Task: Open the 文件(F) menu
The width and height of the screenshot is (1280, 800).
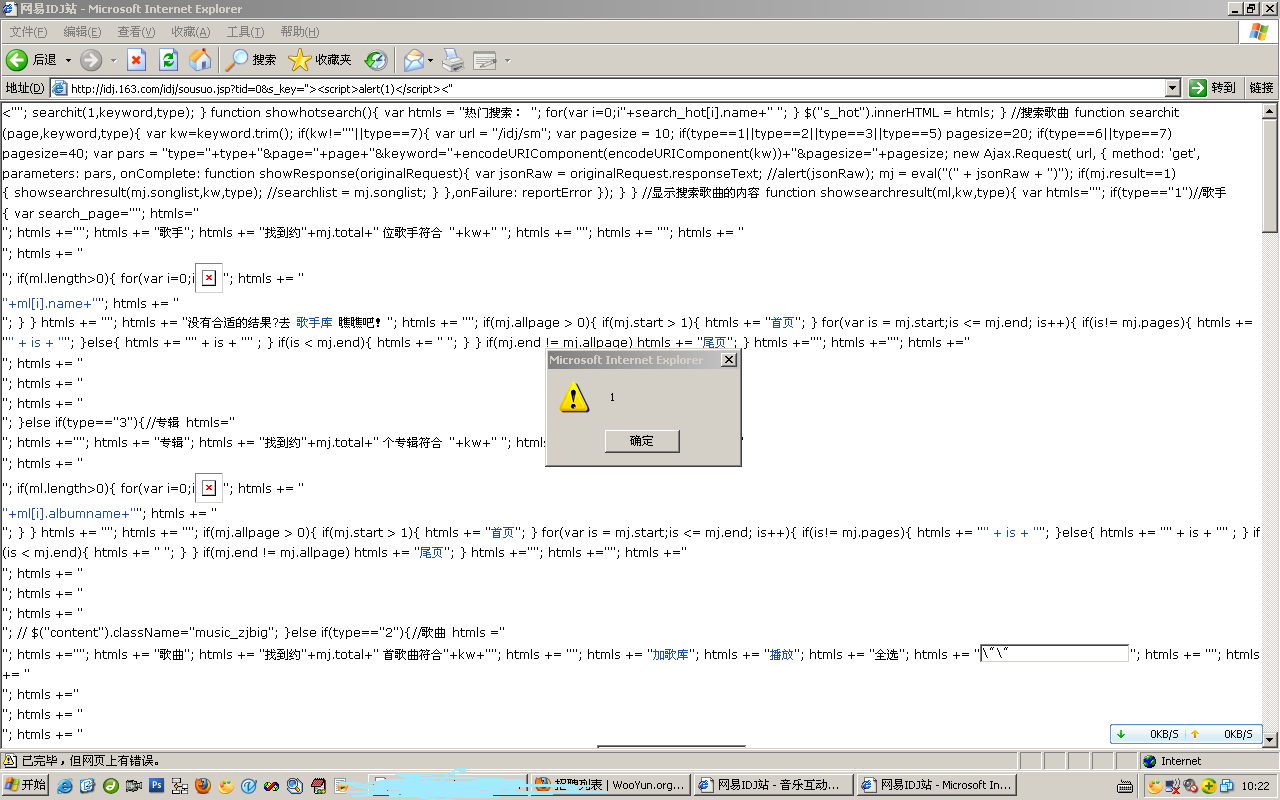Action: (28, 32)
